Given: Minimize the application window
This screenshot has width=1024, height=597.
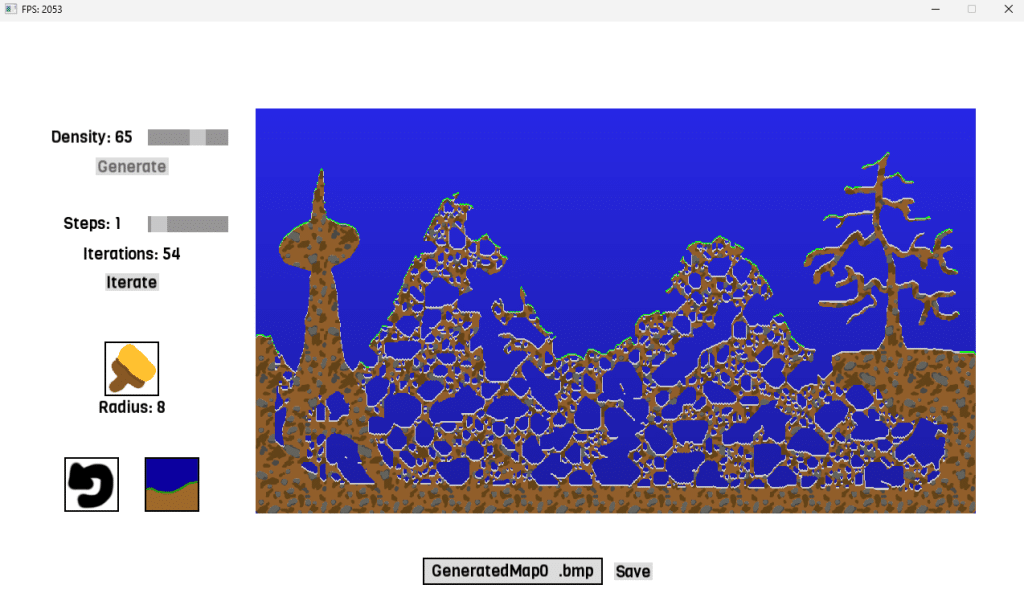Looking at the screenshot, I should [x=935, y=9].
